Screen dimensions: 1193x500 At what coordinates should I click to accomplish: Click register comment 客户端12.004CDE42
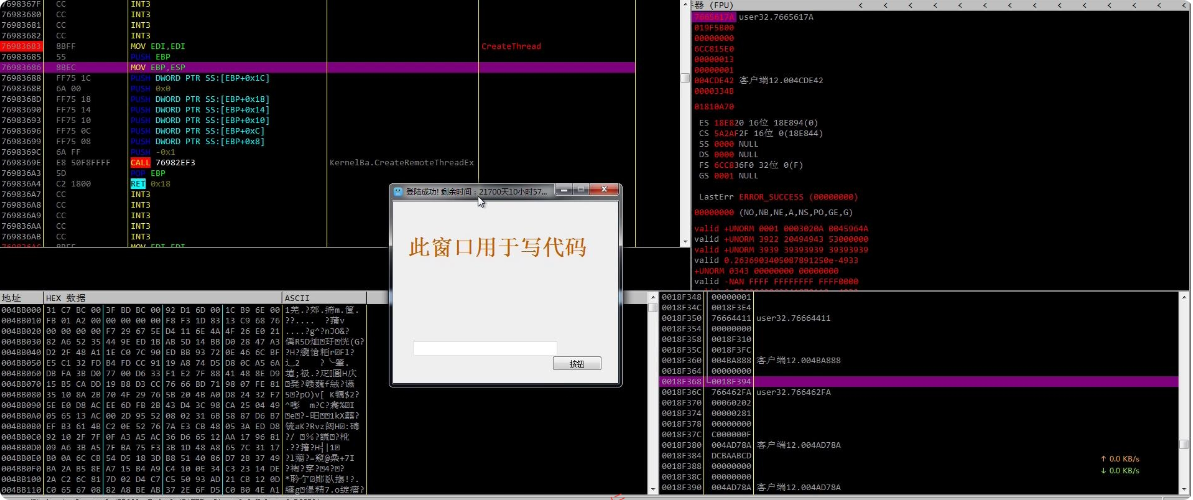coord(781,80)
